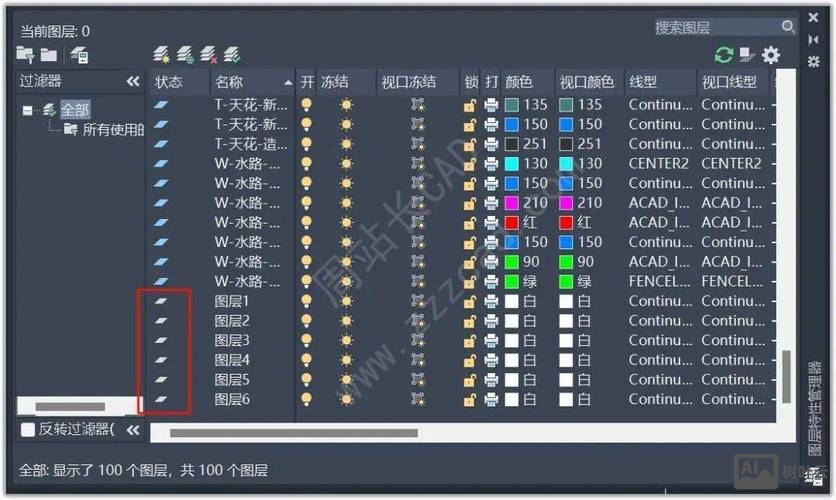This screenshot has height=500, width=836.
Task: Open layer settings with the gear icon
Action: click(771, 54)
